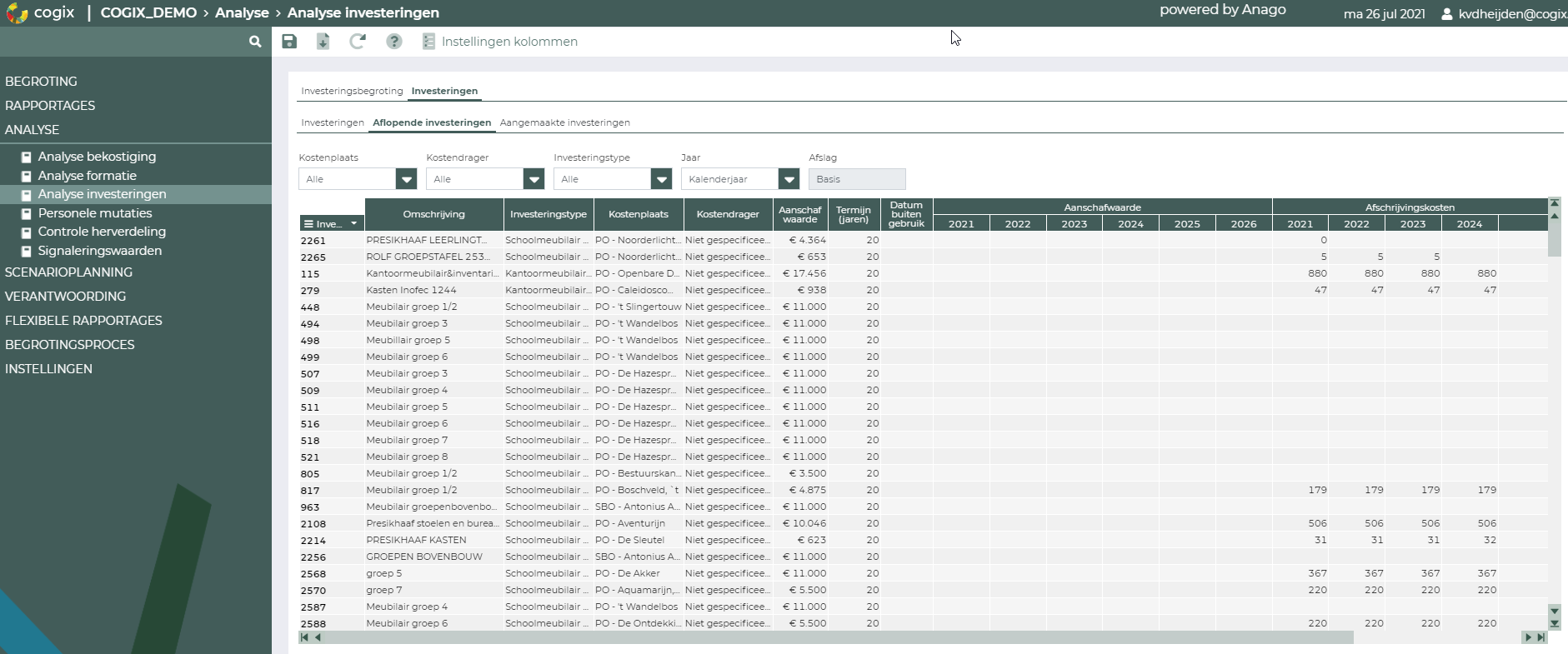Jump to top row using scroll icon
This screenshot has width=1568, height=654.
pos(1554,203)
